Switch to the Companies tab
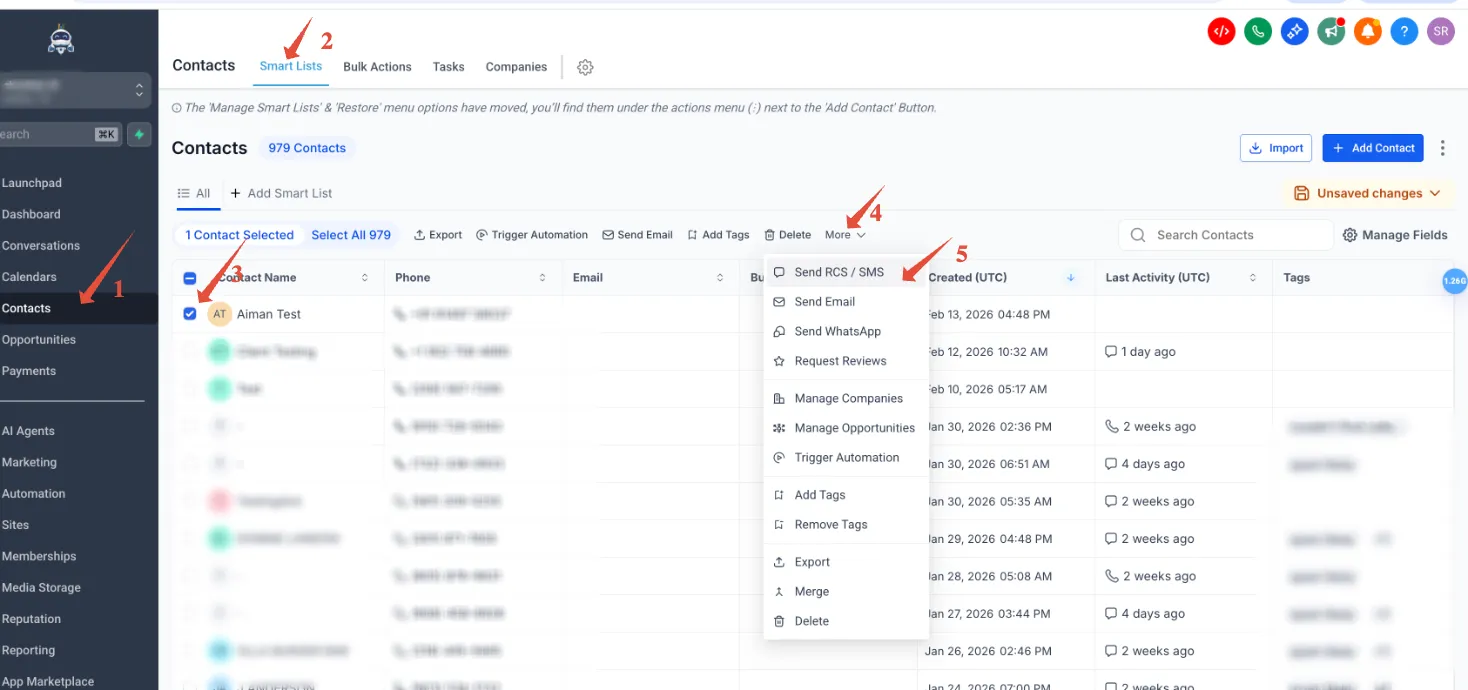Viewport: 1468px width, 690px height. click(516, 67)
